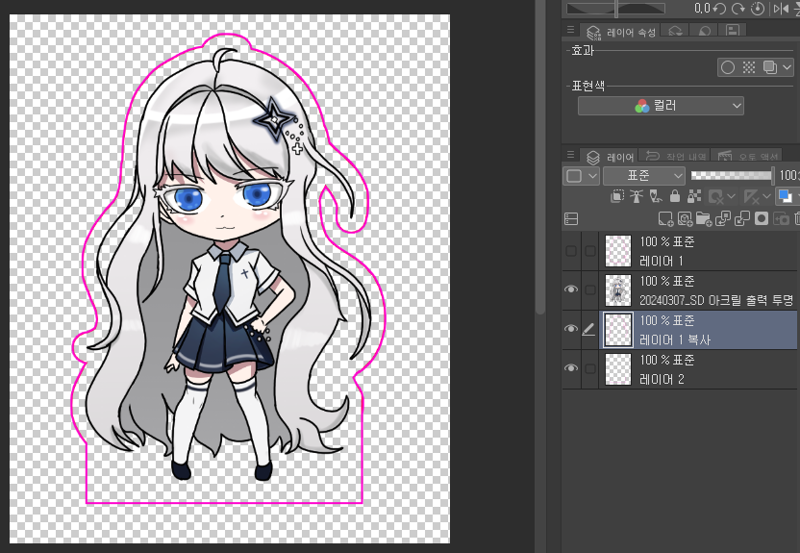800x553 pixels.
Task: Apply border effect circle icon
Action: tap(728, 67)
